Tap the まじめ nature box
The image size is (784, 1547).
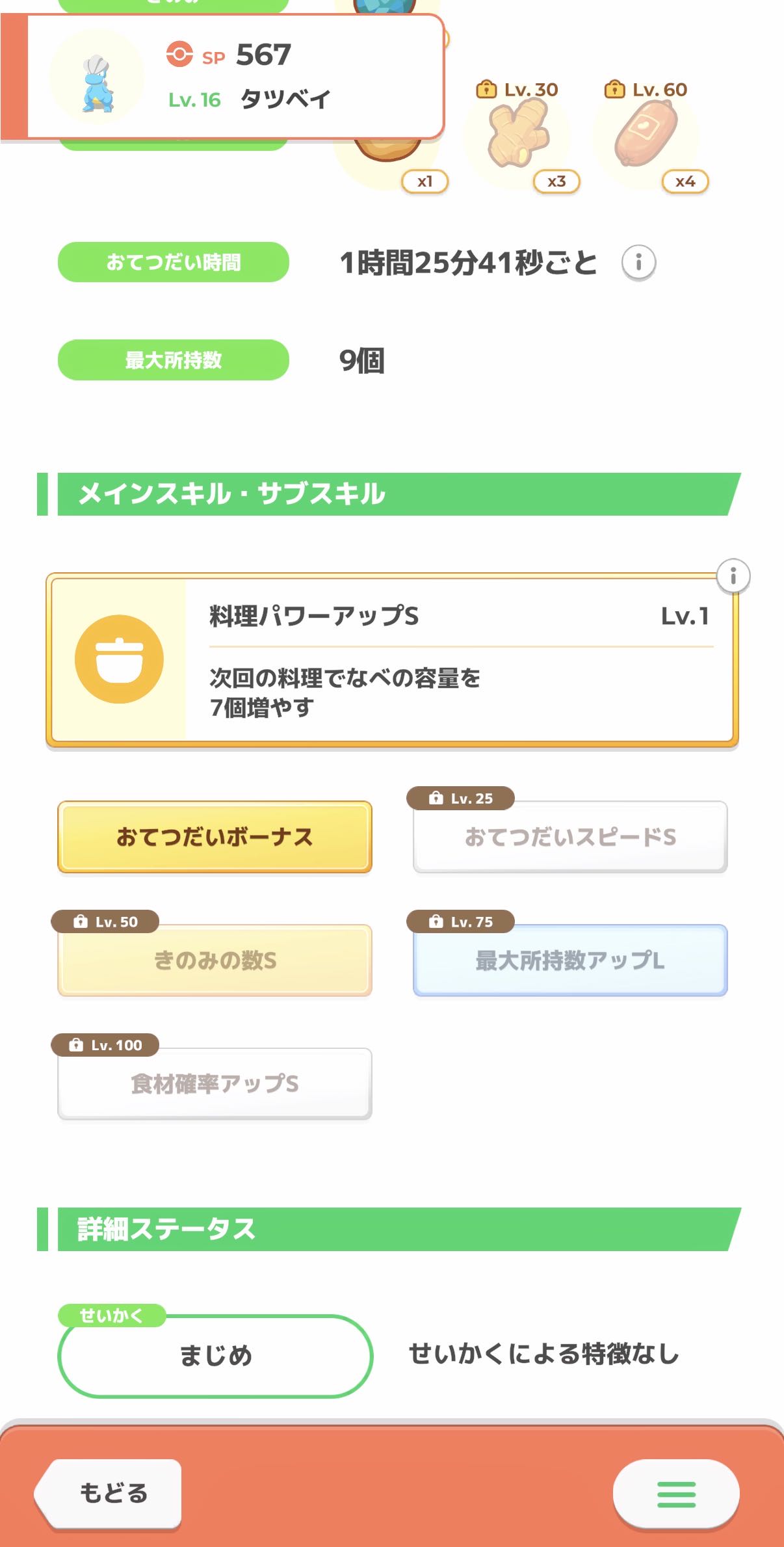pyautogui.click(x=215, y=1356)
